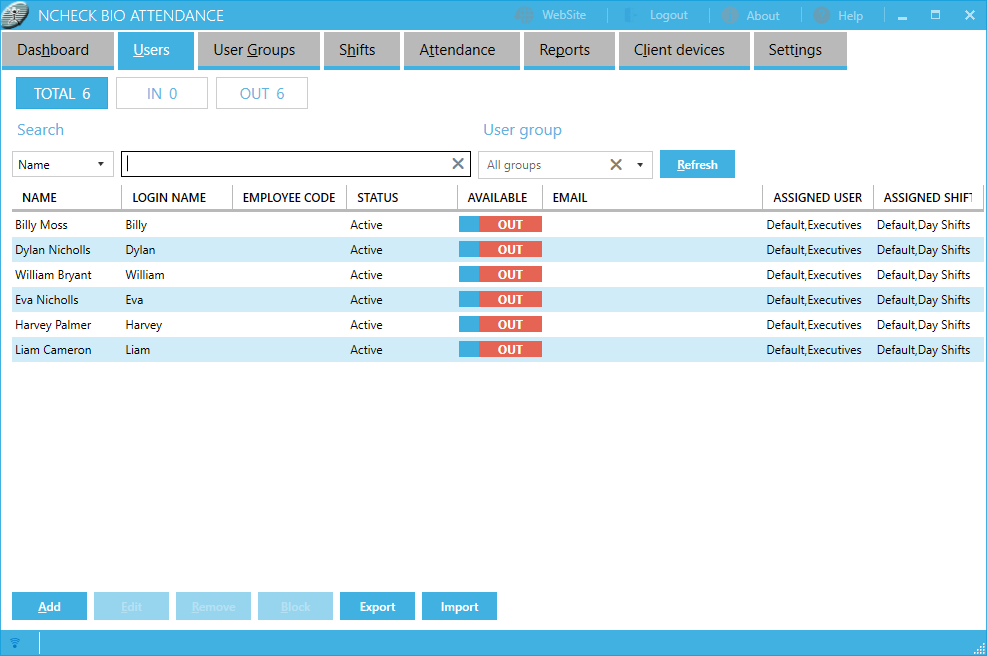The width and height of the screenshot is (987, 656).
Task: Switch to the Attendance tab
Action: pyautogui.click(x=457, y=50)
